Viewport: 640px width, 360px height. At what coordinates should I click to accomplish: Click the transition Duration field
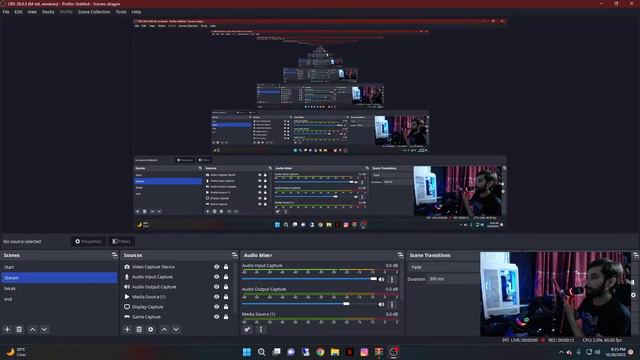[453, 279]
